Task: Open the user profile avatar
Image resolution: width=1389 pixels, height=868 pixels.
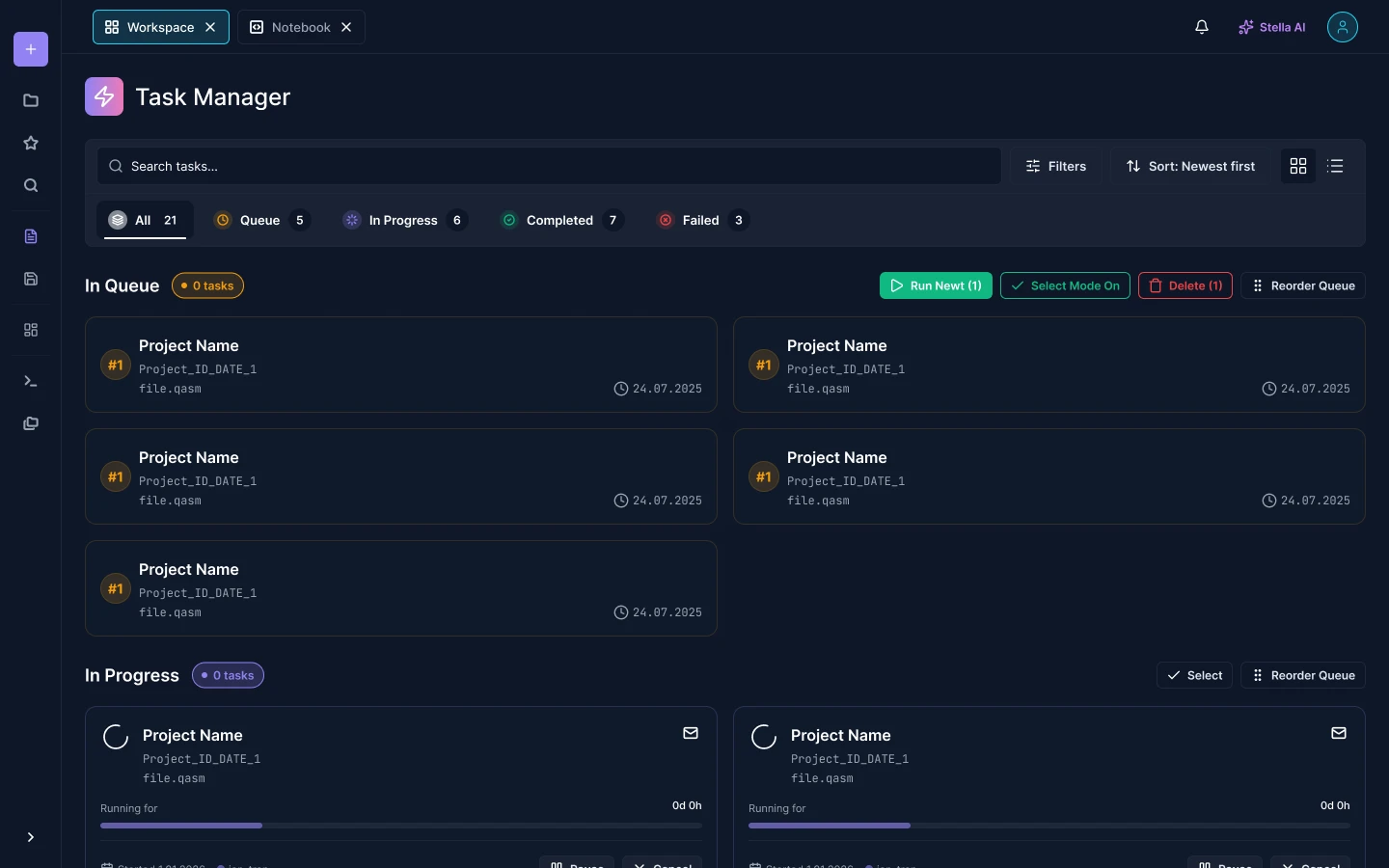Action: 1343,27
